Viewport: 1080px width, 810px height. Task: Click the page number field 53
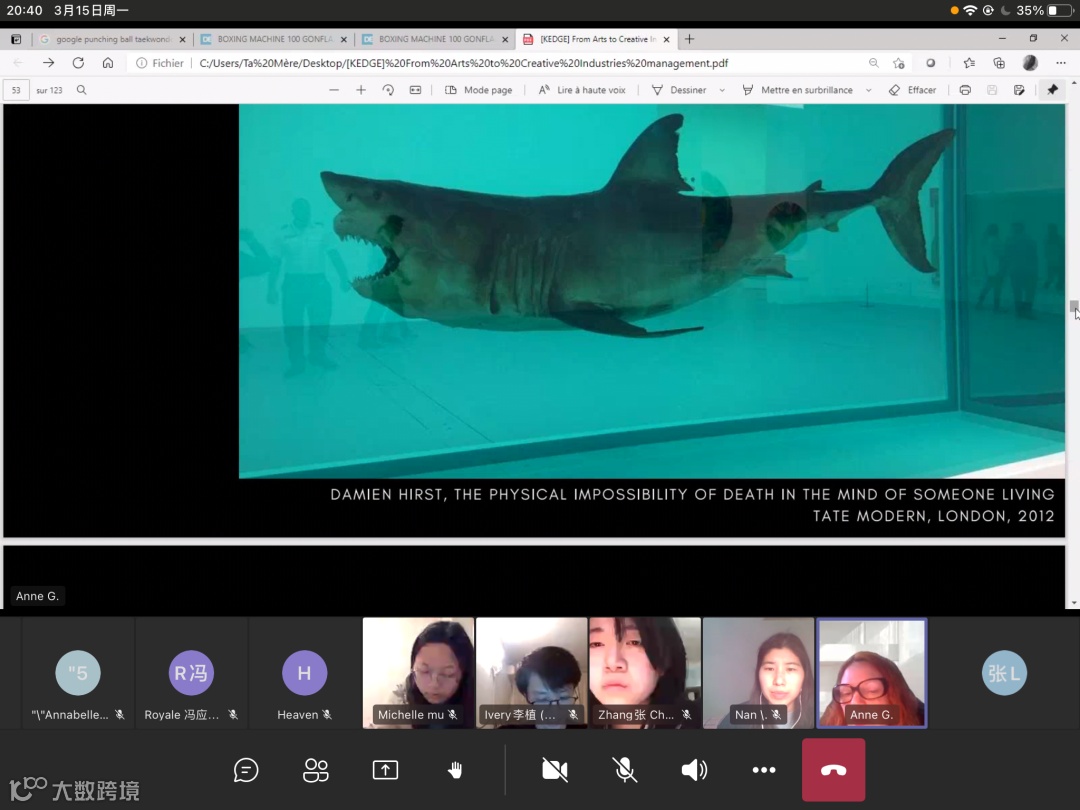(16, 90)
